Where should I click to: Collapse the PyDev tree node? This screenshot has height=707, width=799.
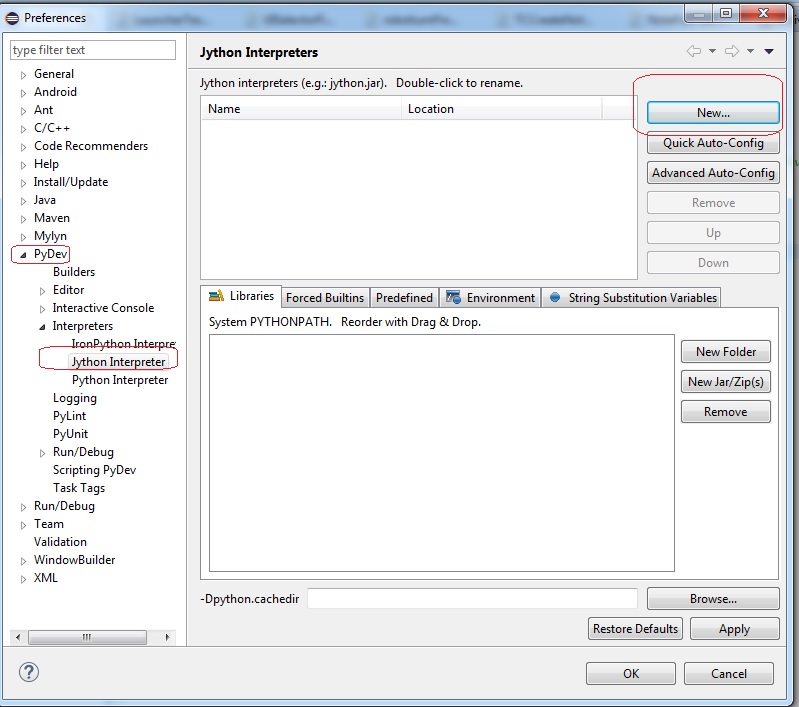click(23, 254)
